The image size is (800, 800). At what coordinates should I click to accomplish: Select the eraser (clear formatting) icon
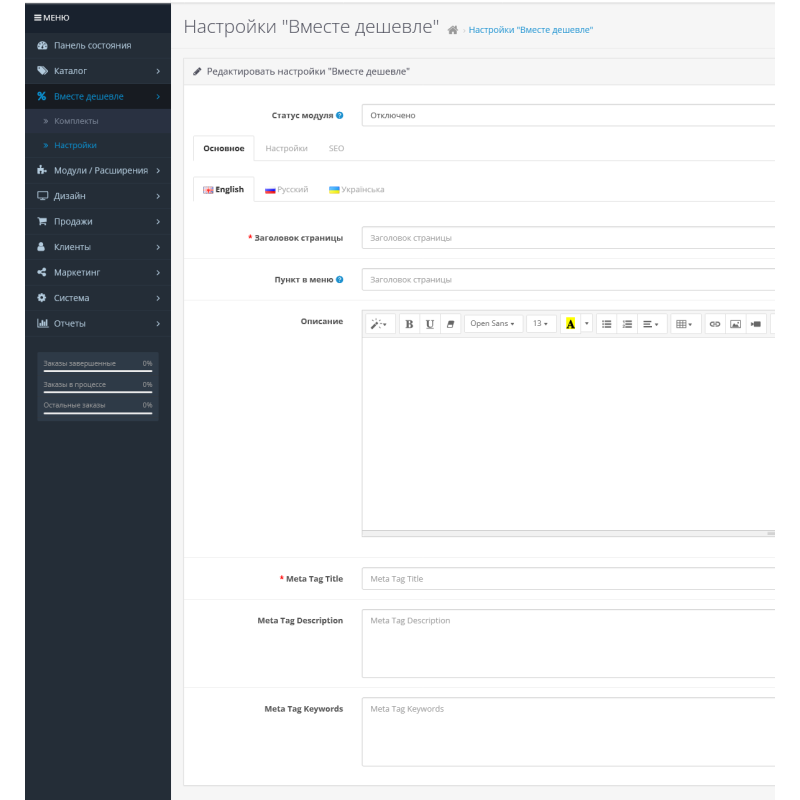tap(449, 323)
